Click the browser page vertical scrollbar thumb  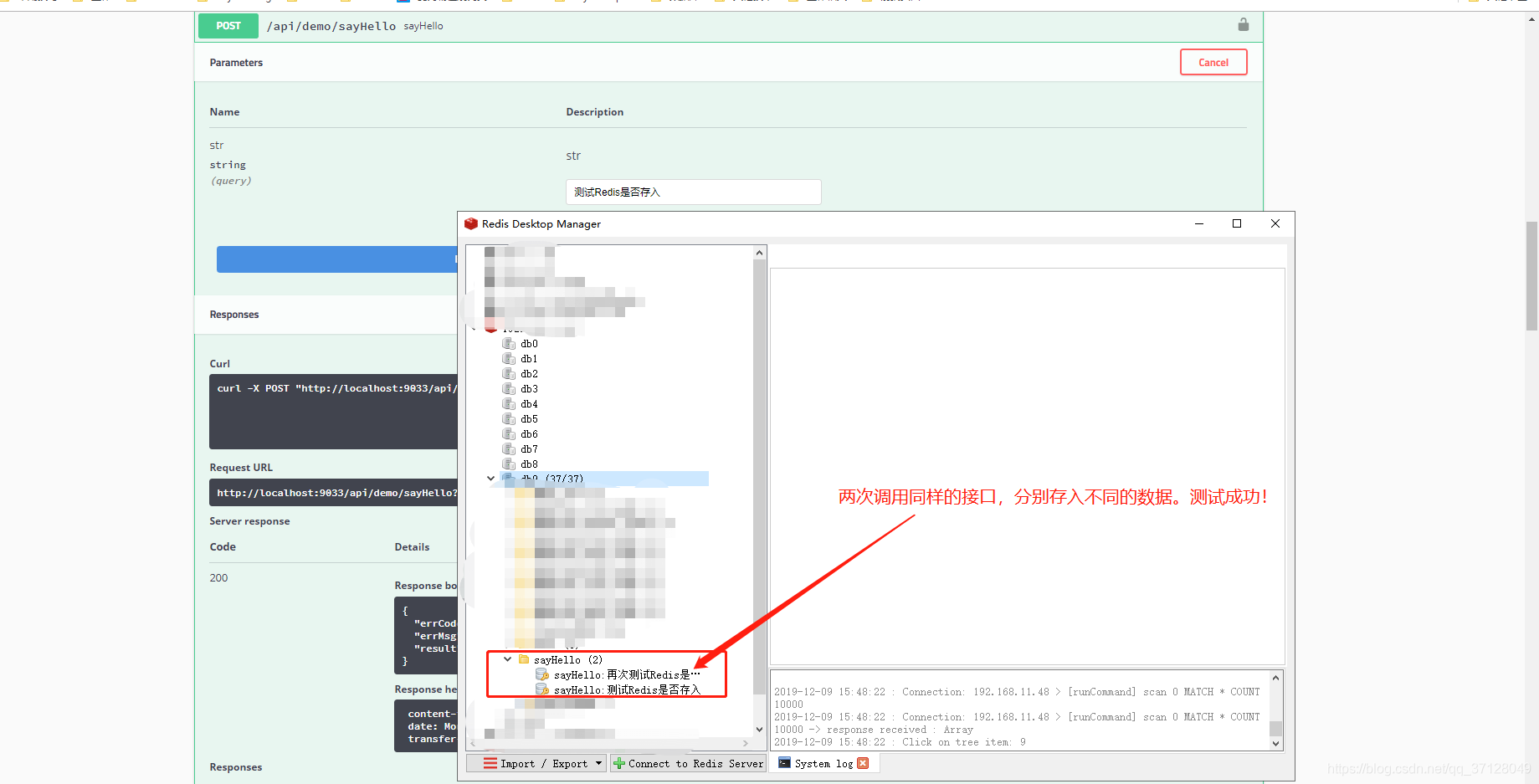pos(1531,276)
